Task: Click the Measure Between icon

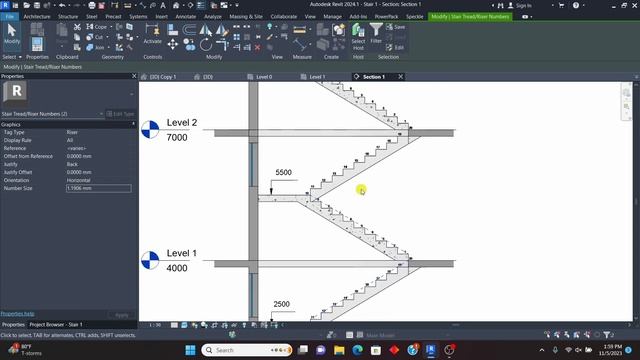Action: (x=300, y=29)
